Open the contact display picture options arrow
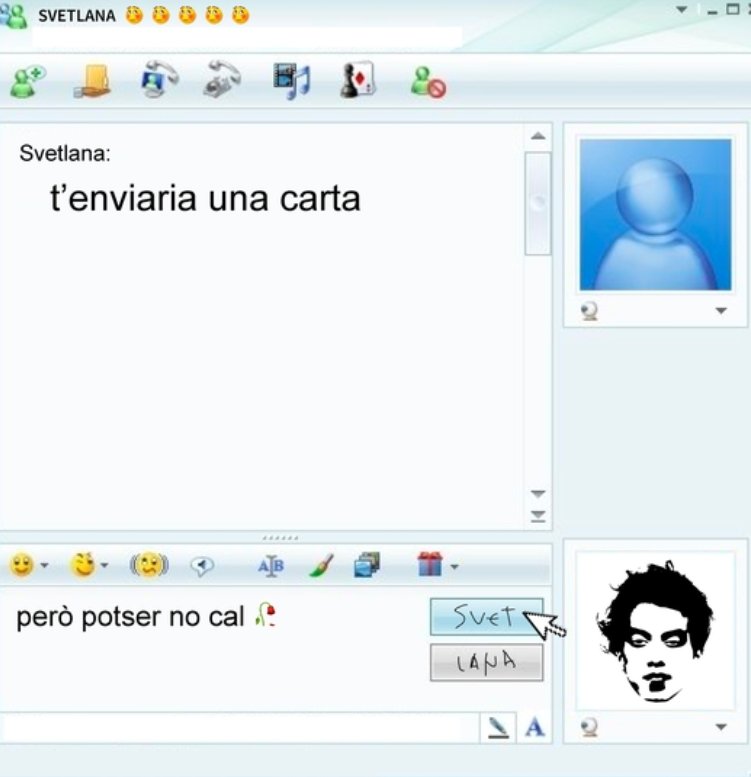 (x=721, y=311)
